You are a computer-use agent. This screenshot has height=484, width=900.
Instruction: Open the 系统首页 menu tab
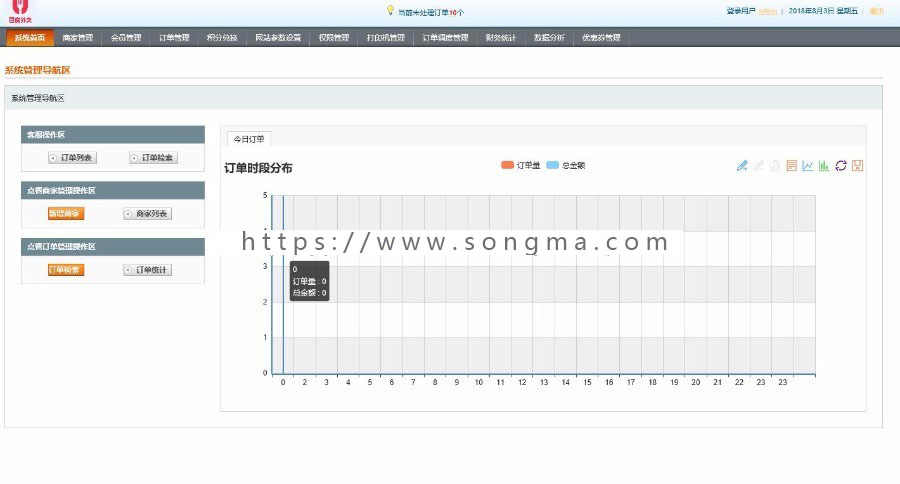[30, 37]
